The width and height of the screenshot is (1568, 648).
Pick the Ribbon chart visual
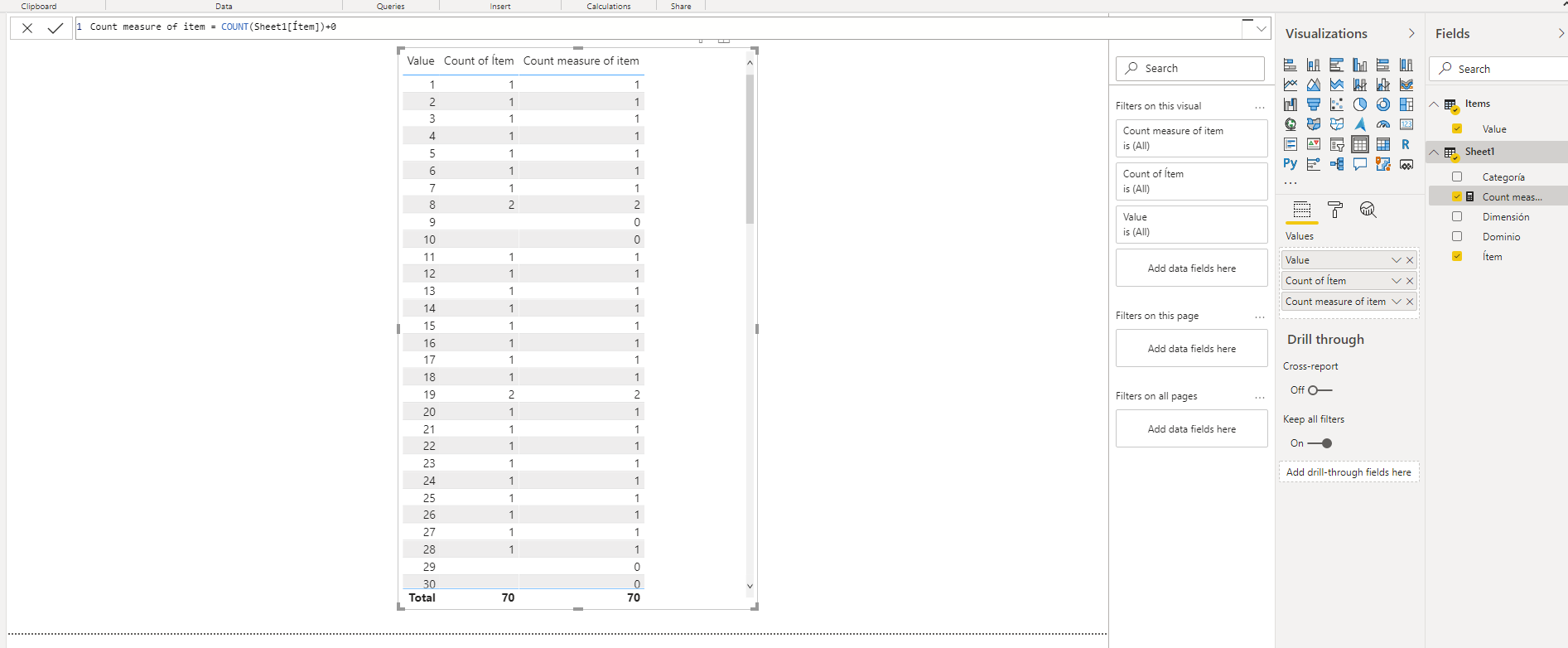click(1406, 85)
